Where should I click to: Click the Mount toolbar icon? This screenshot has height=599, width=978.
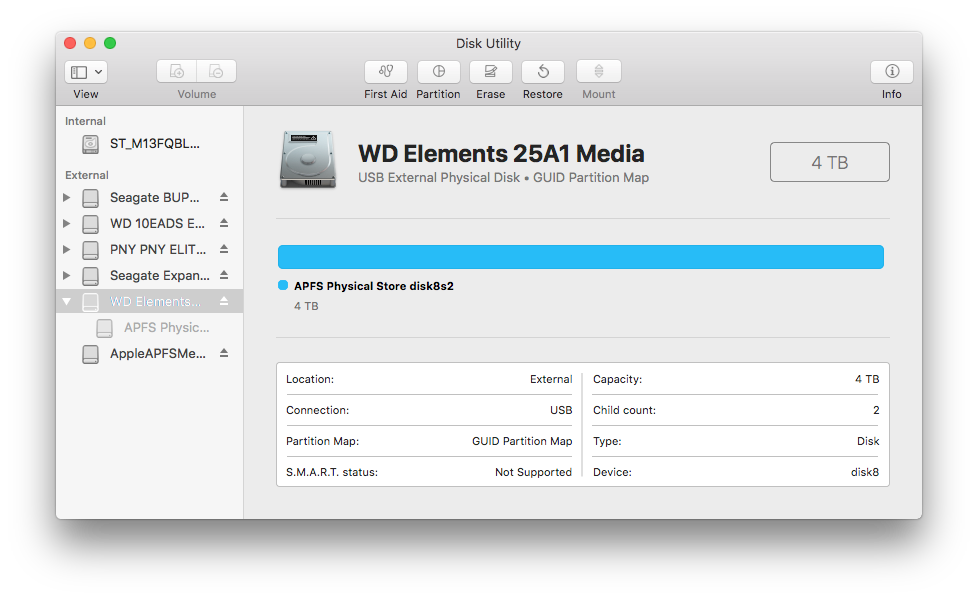(x=599, y=71)
